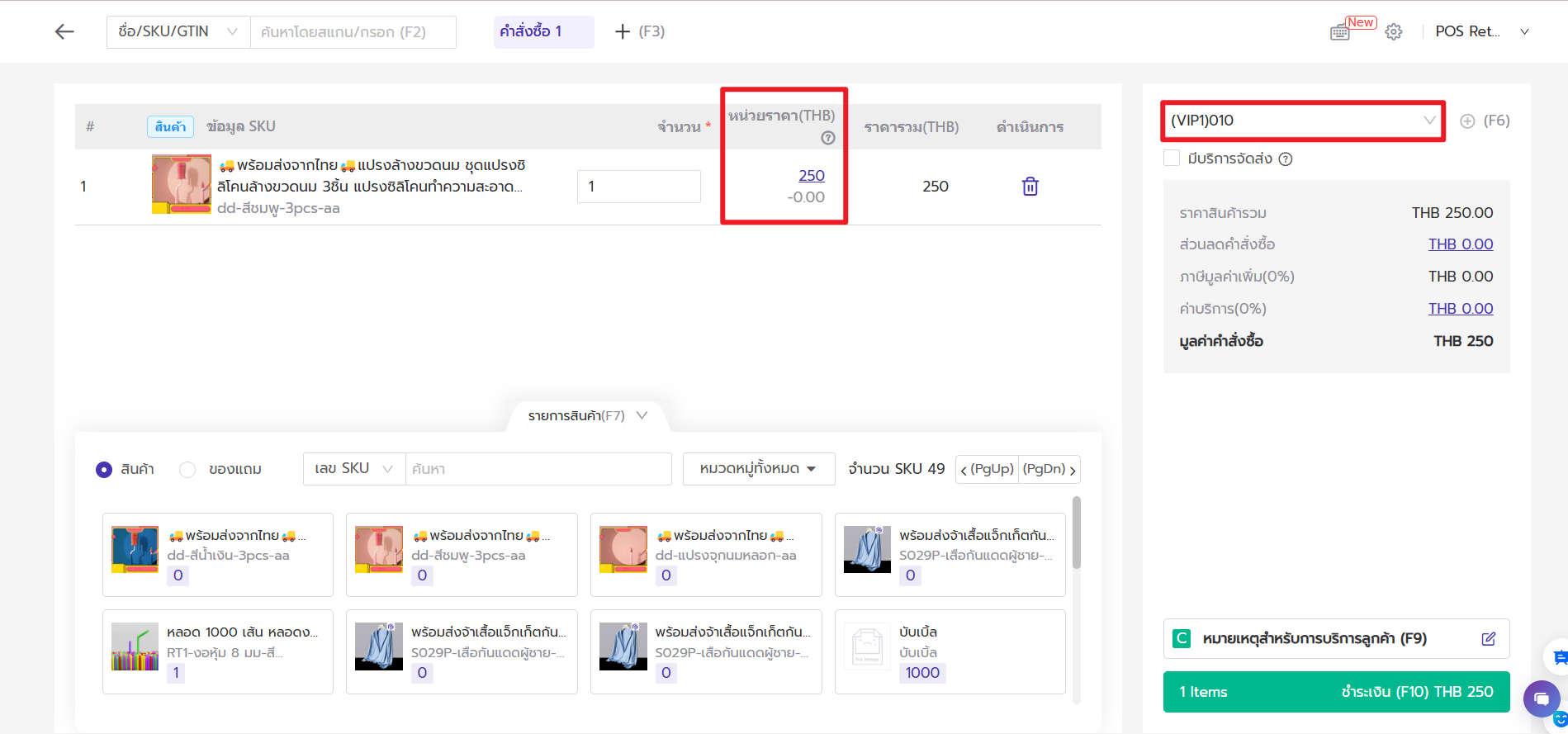This screenshot has height=734, width=1568.
Task: Collapse the รายการสินค้า (F7) panel tab
Action: [587, 416]
